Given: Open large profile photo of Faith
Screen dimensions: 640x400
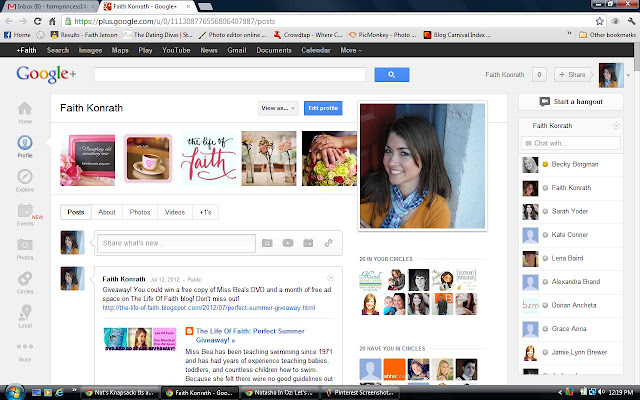Looking at the screenshot, I should pyautogui.click(x=422, y=166).
